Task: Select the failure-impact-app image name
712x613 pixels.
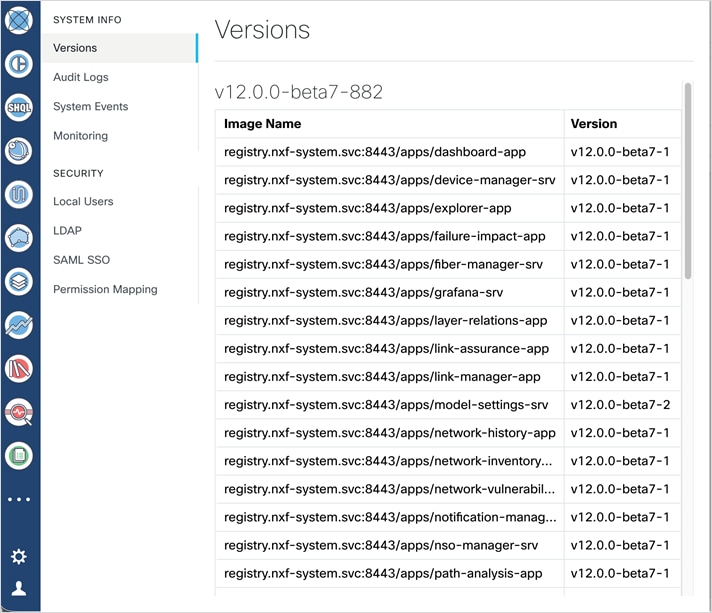Action: coord(385,236)
